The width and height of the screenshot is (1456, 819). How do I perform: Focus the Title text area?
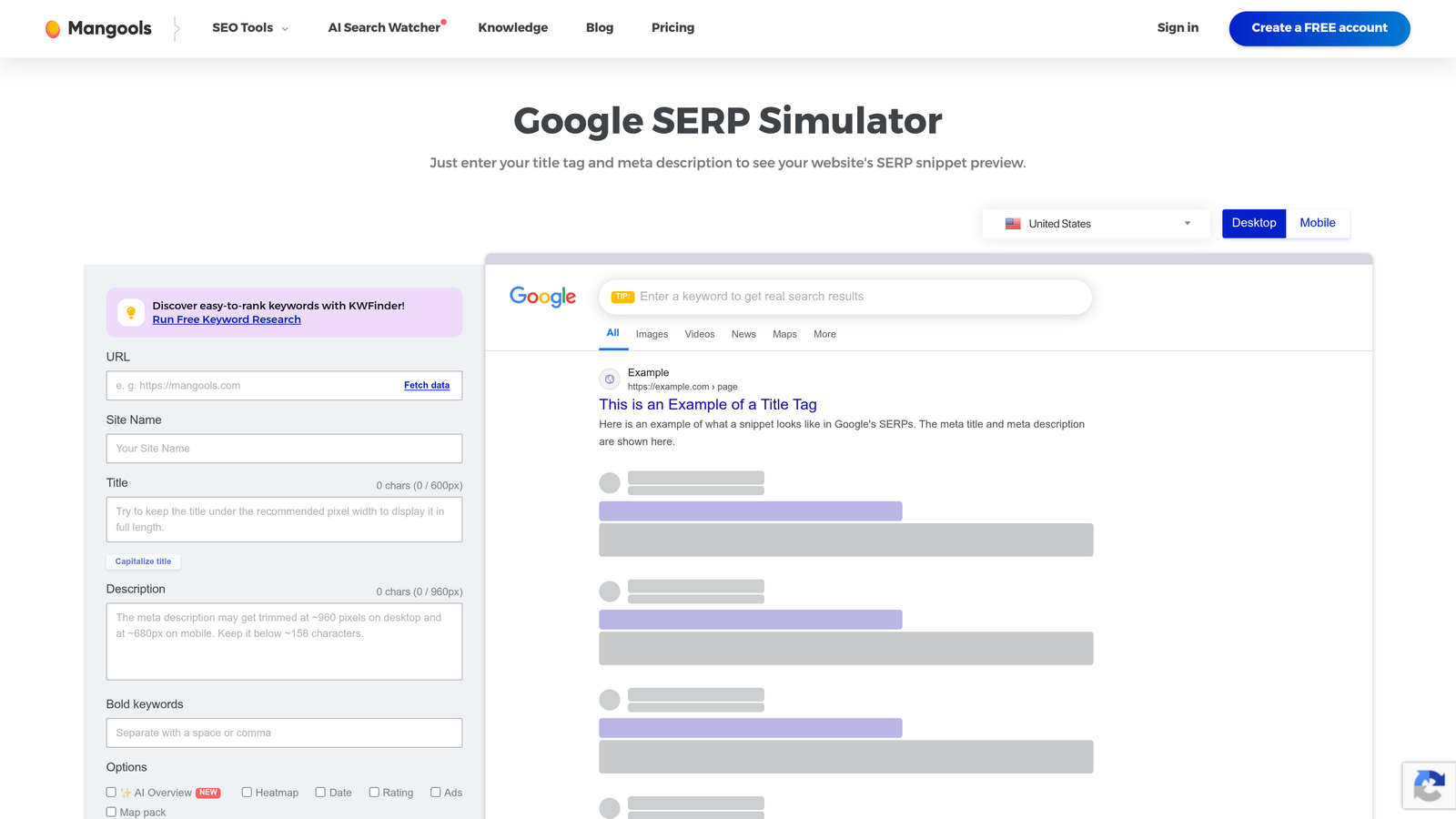(x=284, y=520)
